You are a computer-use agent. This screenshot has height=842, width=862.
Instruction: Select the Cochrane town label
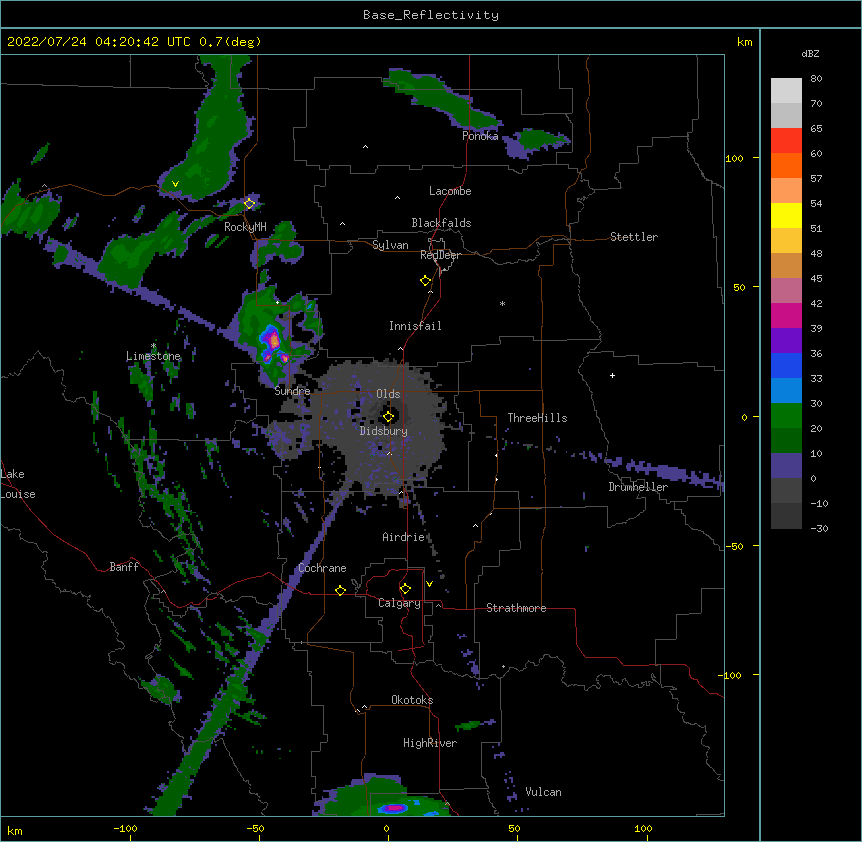tap(322, 568)
